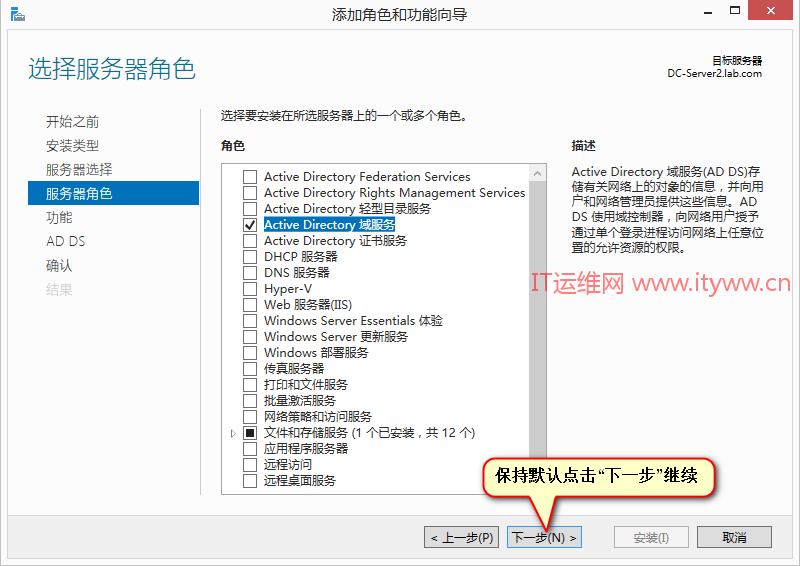Check Active Directory 轻型目录服务 checkbox
The height and width of the screenshot is (566, 800).
click(250, 209)
